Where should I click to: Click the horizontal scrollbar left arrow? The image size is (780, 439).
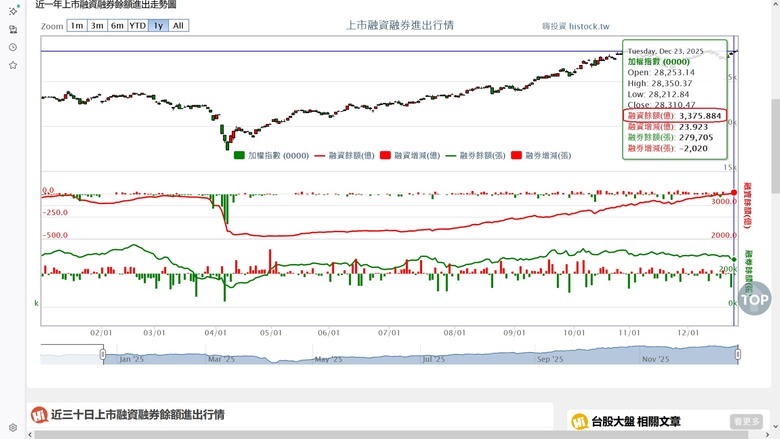coord(30,435)
